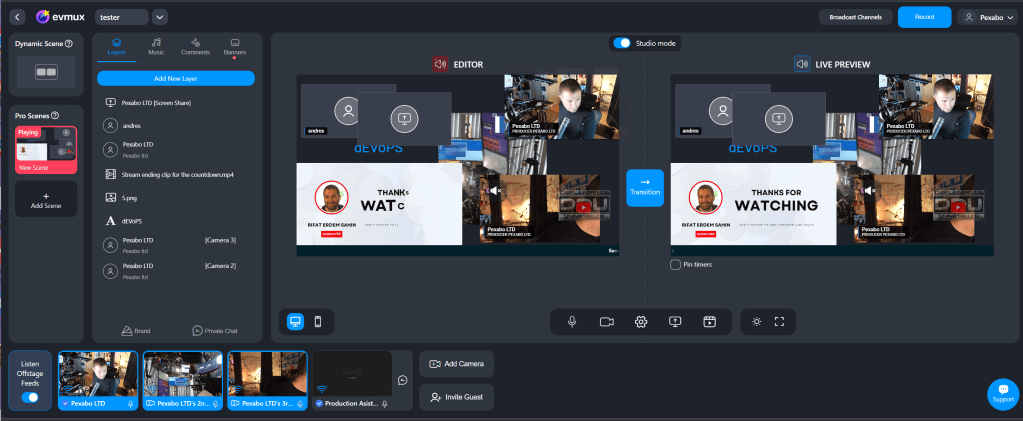Open the dropdown next to project name tester
This screenshot has width=1023, height=421.
[160, 17]
